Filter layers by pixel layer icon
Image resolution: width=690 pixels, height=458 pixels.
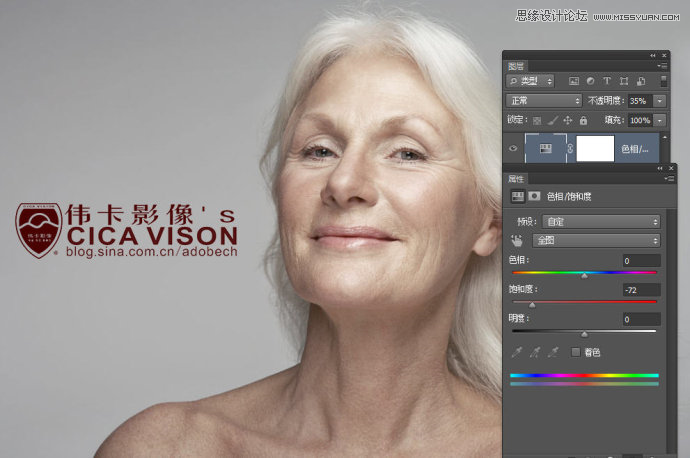click(573, 81)
